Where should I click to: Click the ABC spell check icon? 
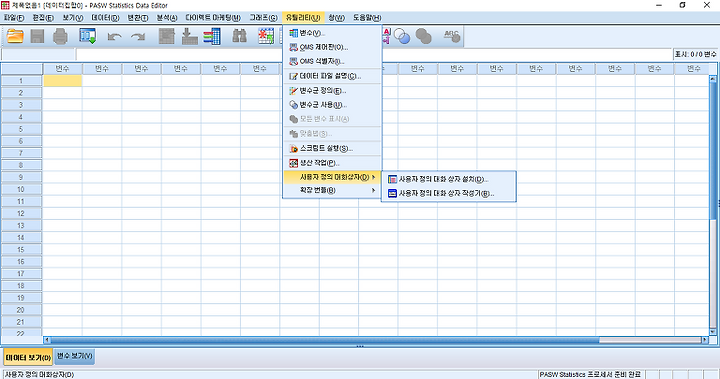point(452,36)
